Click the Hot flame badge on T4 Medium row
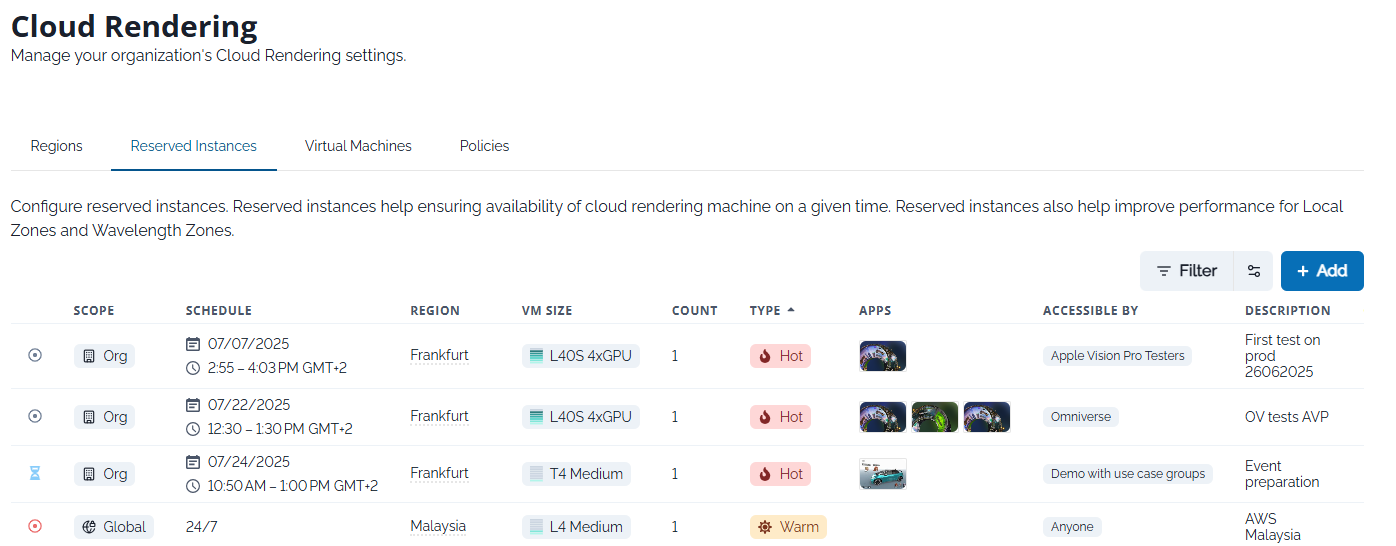Viewport: 1396px width, 546px height. [780, 474]
